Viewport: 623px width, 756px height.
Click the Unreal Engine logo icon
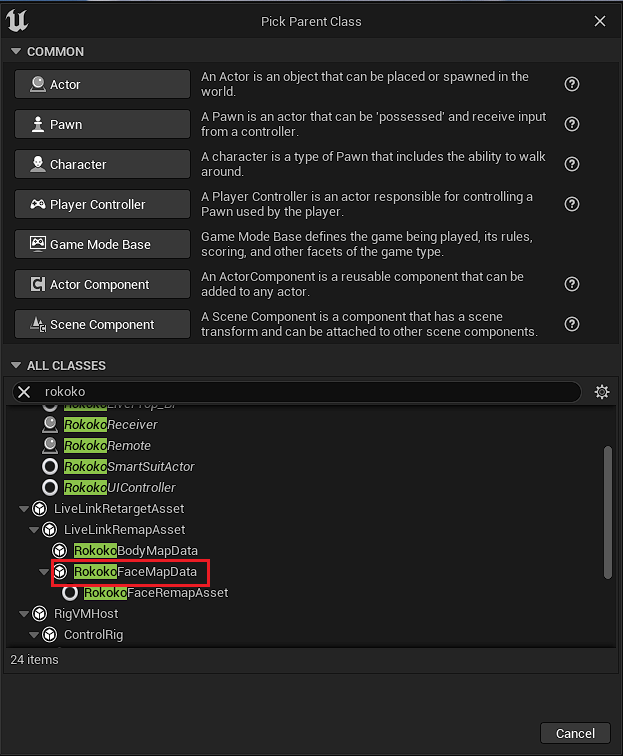17,21
